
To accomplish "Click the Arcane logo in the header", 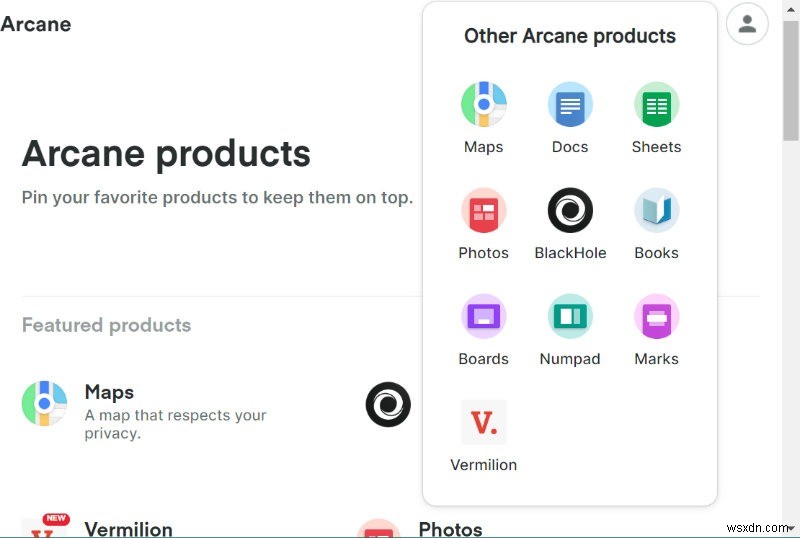I will pyautogui.click(x=36, y=24).
